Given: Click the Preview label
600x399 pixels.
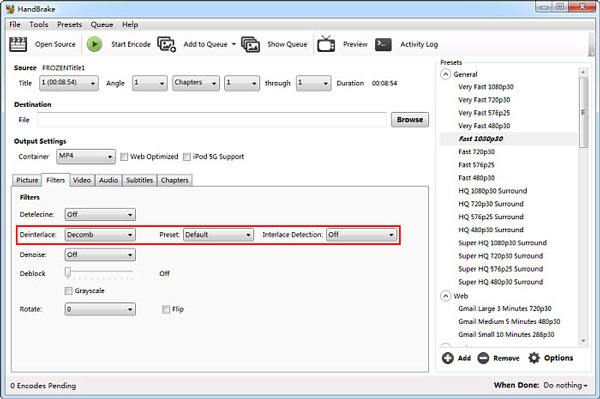Looking at the screenshot, I should pos(355,44).
